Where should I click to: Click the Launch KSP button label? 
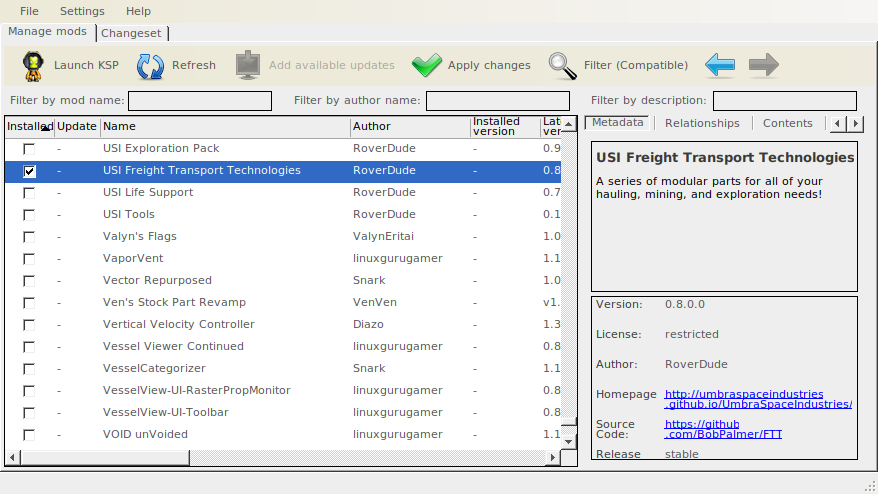click(86, 65)
